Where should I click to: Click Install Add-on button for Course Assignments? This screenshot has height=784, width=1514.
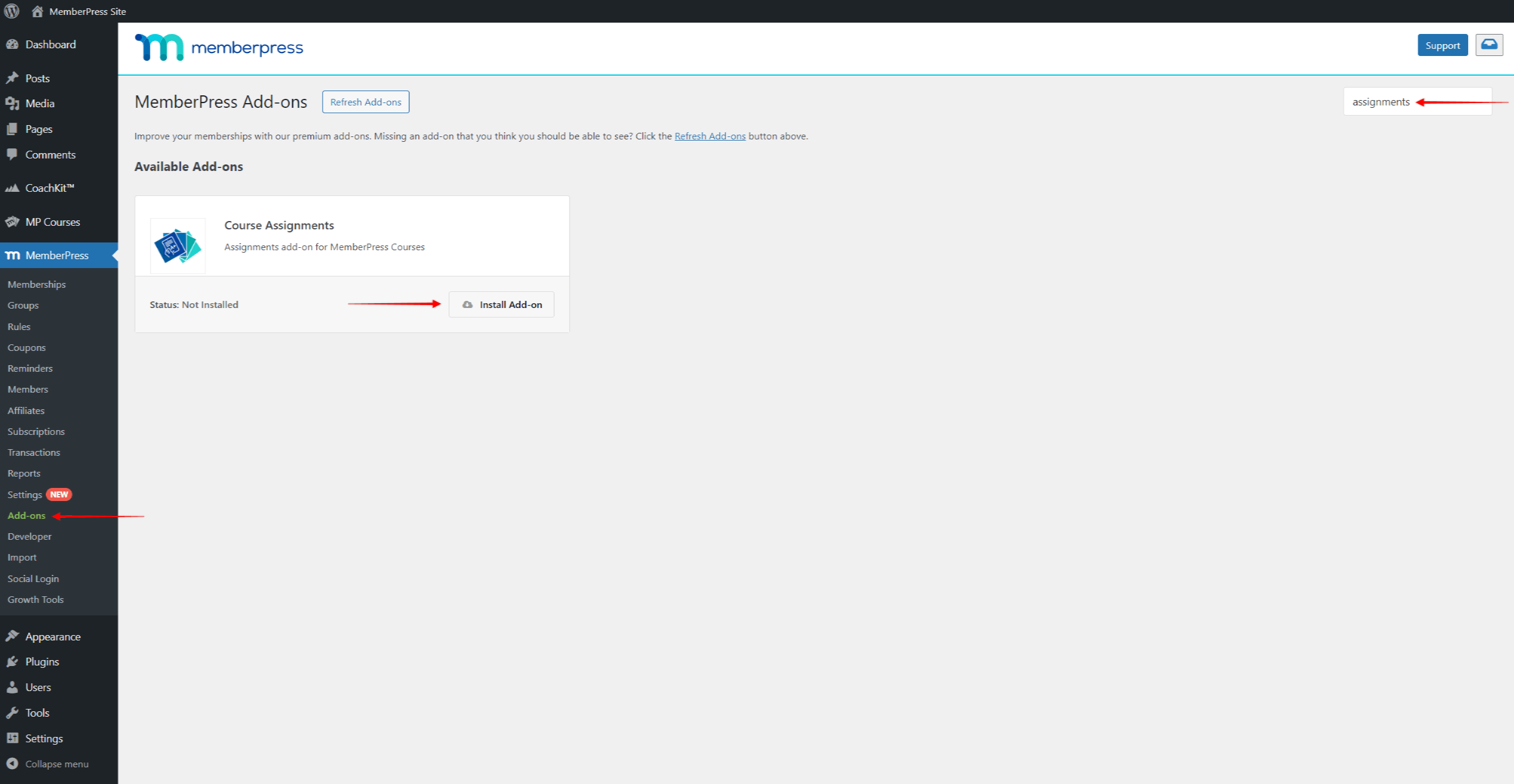coord(502,304)
